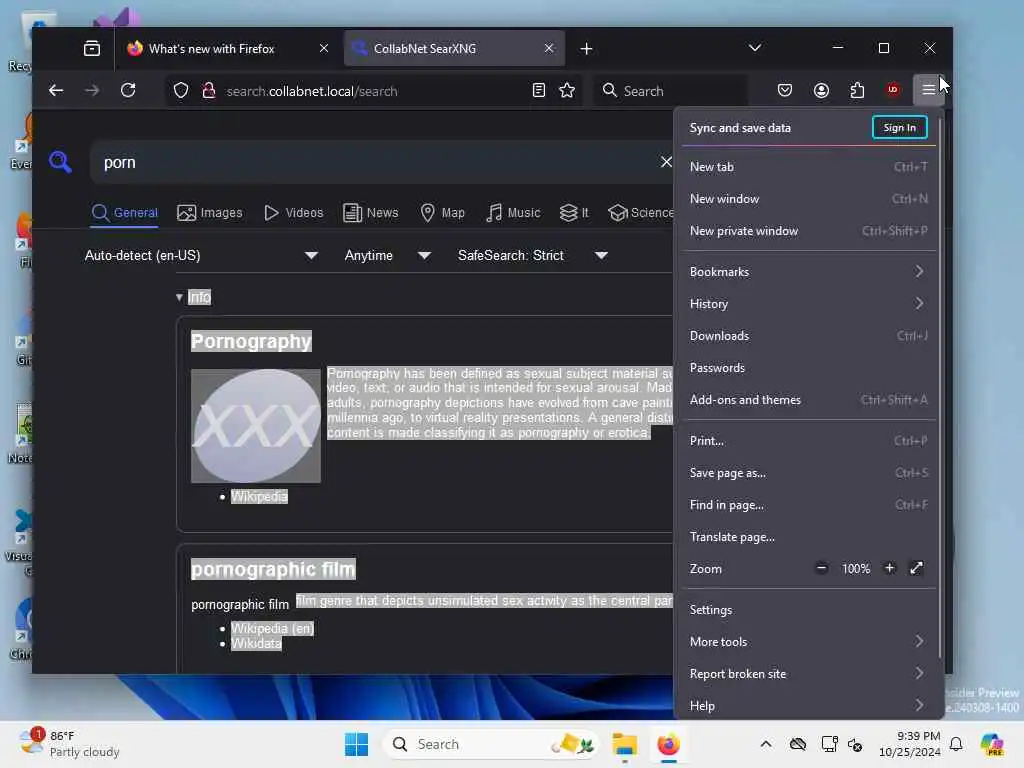Screen dimensions: 1024x768
Task: Open the SafeSearch: Strict dropdown
Action: coord(533,255)
